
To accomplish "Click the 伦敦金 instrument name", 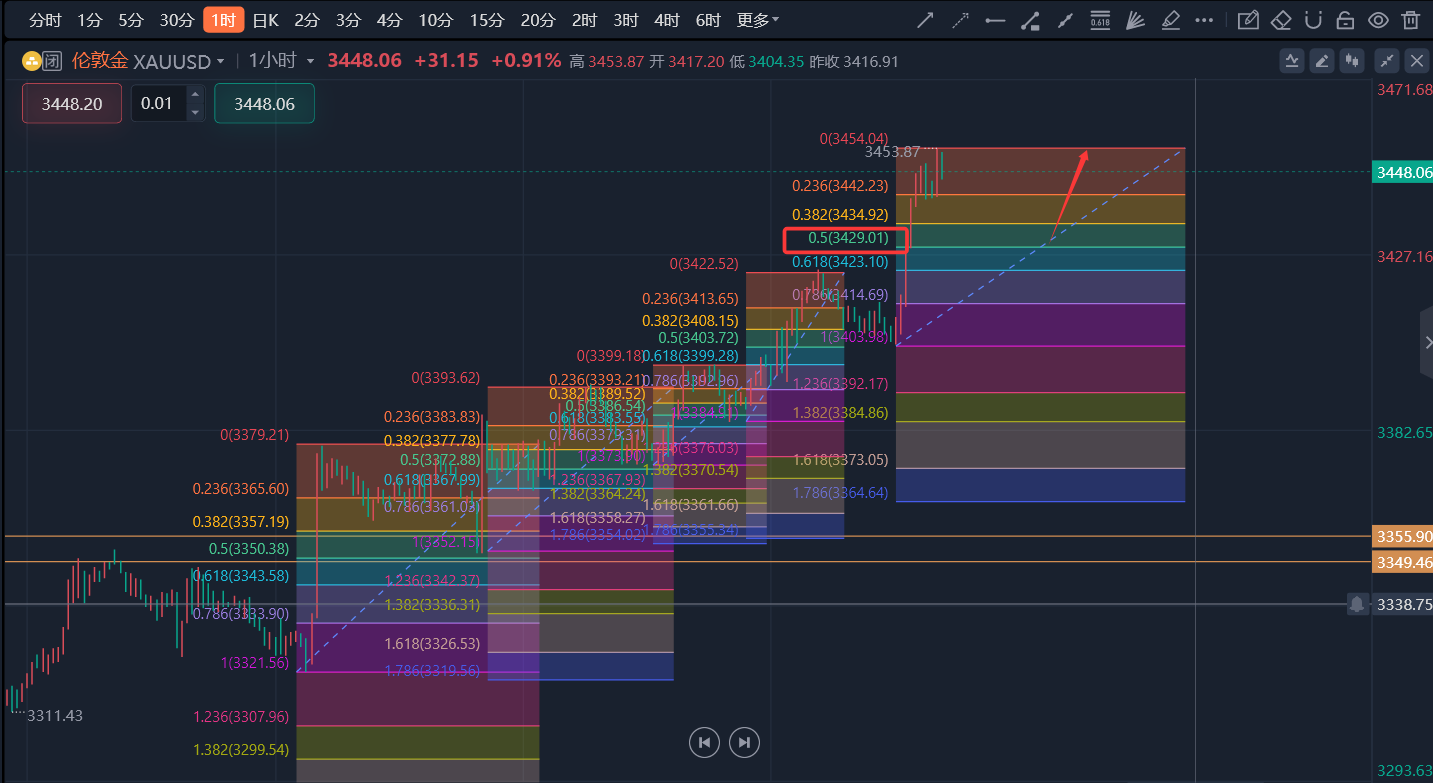I will [x=100, y=61].
